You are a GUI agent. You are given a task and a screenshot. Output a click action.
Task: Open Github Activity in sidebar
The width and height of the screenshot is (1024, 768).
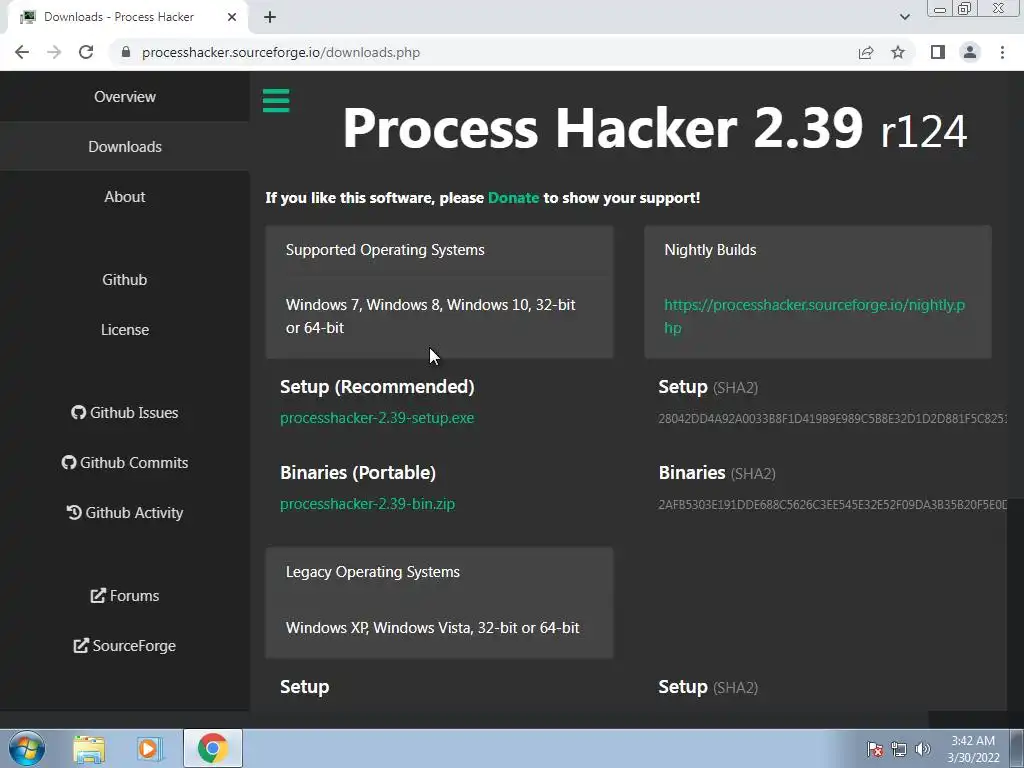tap(125, 513)
